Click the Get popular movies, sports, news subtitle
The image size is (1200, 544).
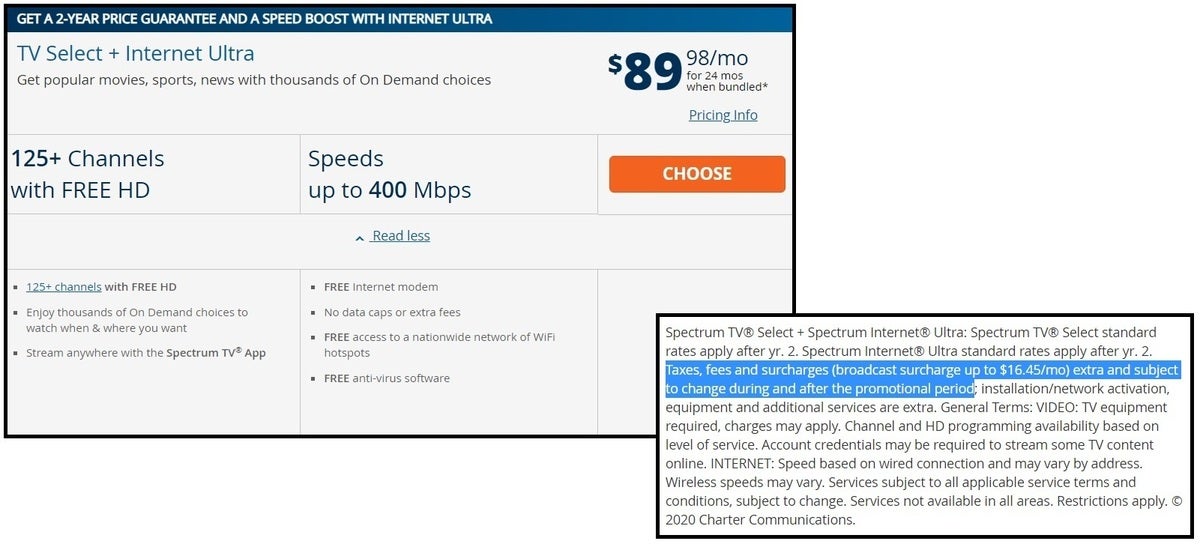click(x=254, y=80)
